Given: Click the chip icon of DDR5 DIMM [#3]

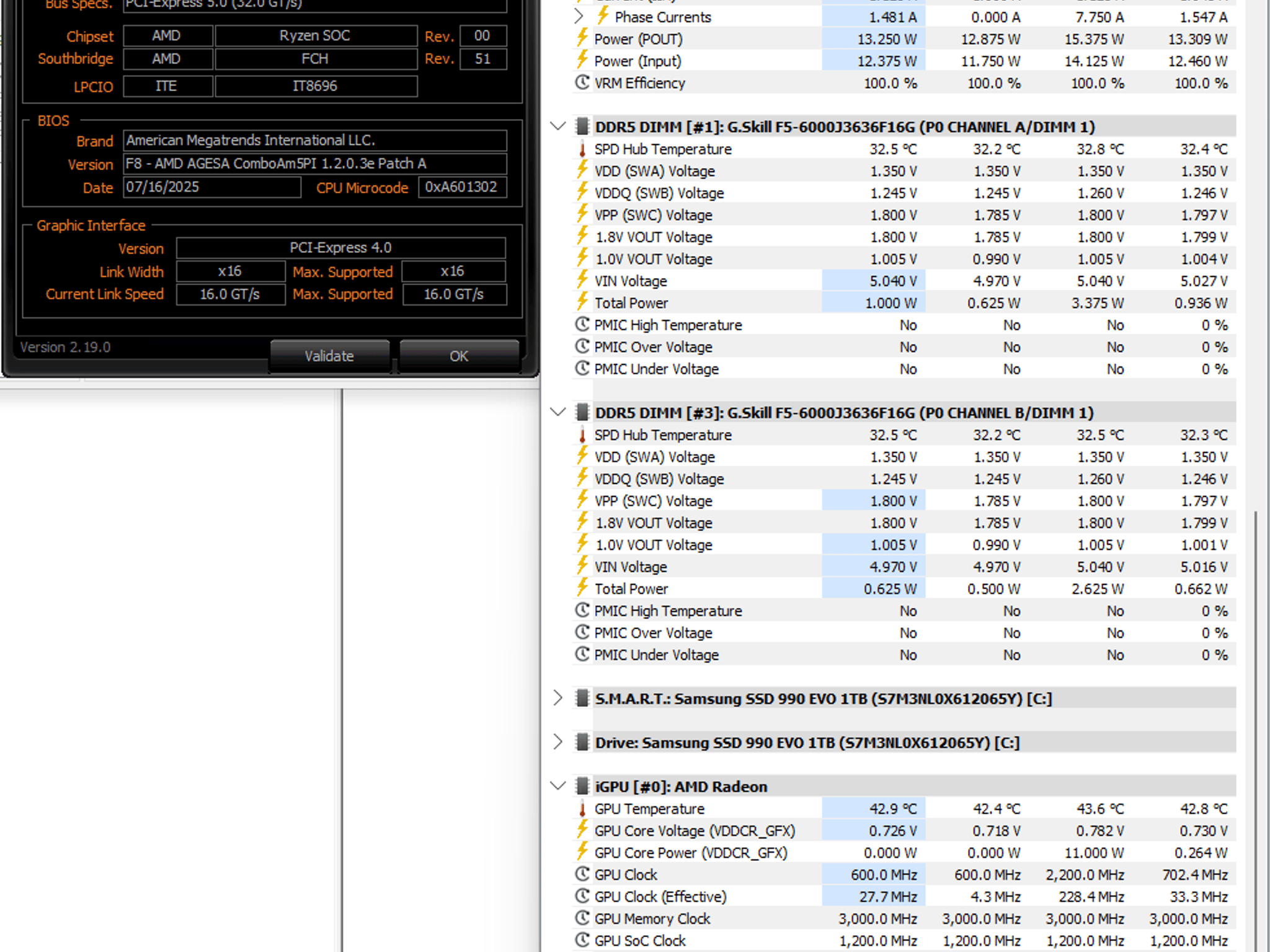Looking at the screenshot, I should click(582, 412).
